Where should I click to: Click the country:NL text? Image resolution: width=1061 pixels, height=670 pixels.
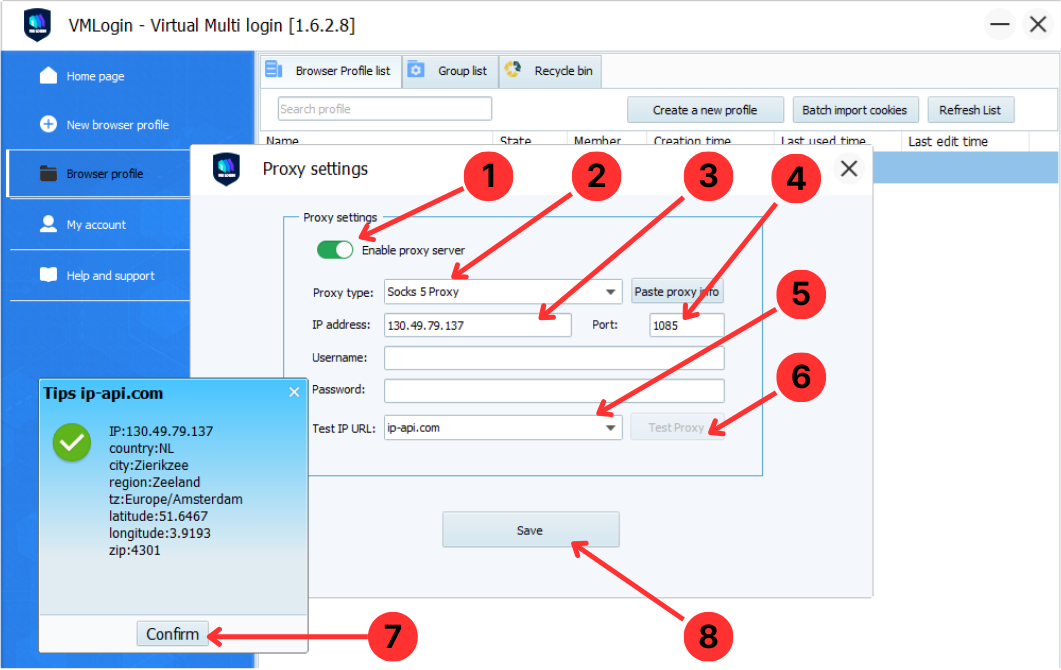141,448
